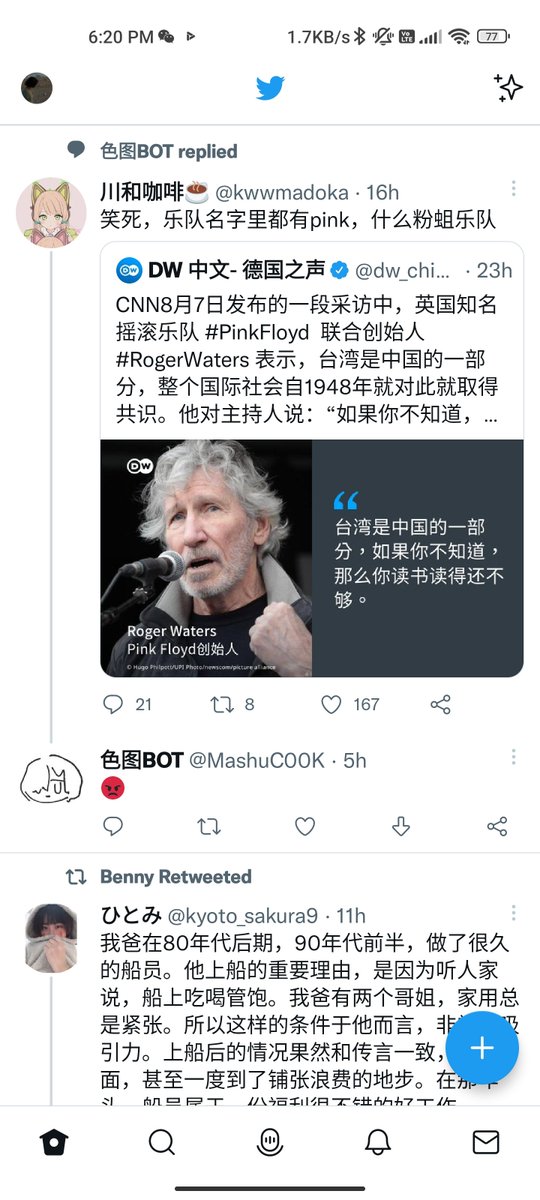Open more options on 色图BOT's reply
The image size is (540, 1200).
point(513,757)
